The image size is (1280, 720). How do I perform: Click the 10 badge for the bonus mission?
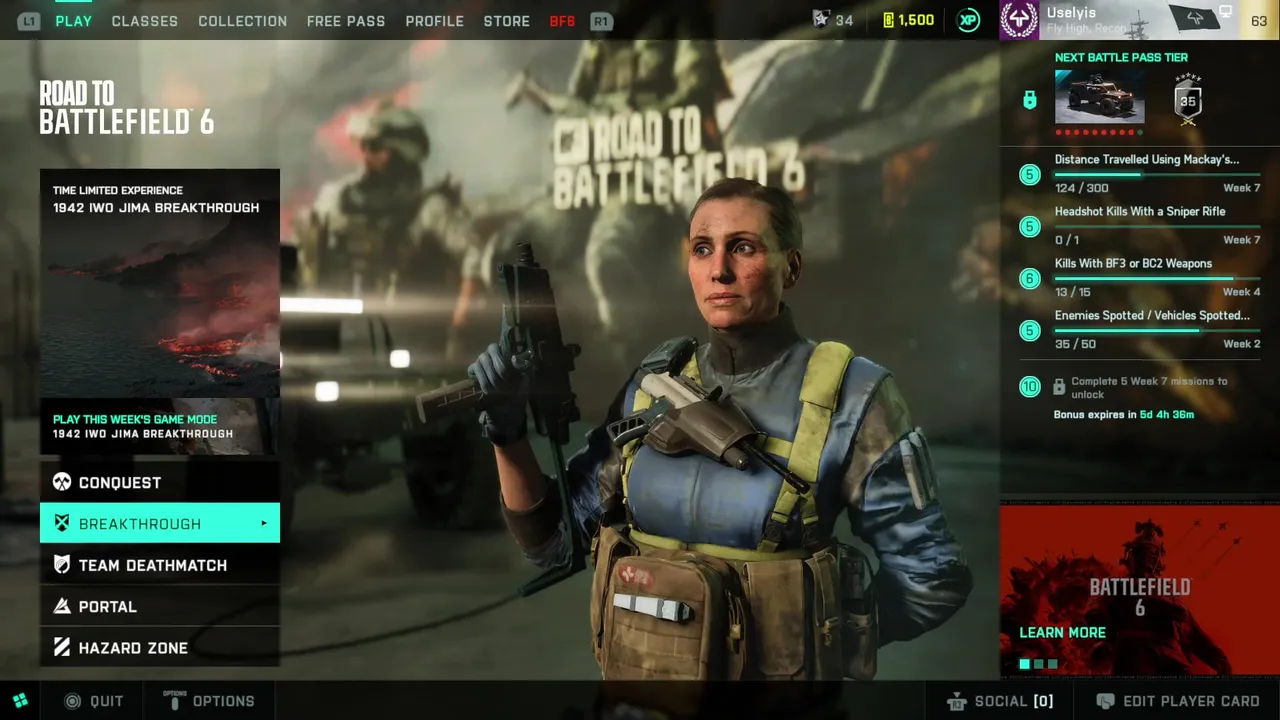(x=1029, y=387)
